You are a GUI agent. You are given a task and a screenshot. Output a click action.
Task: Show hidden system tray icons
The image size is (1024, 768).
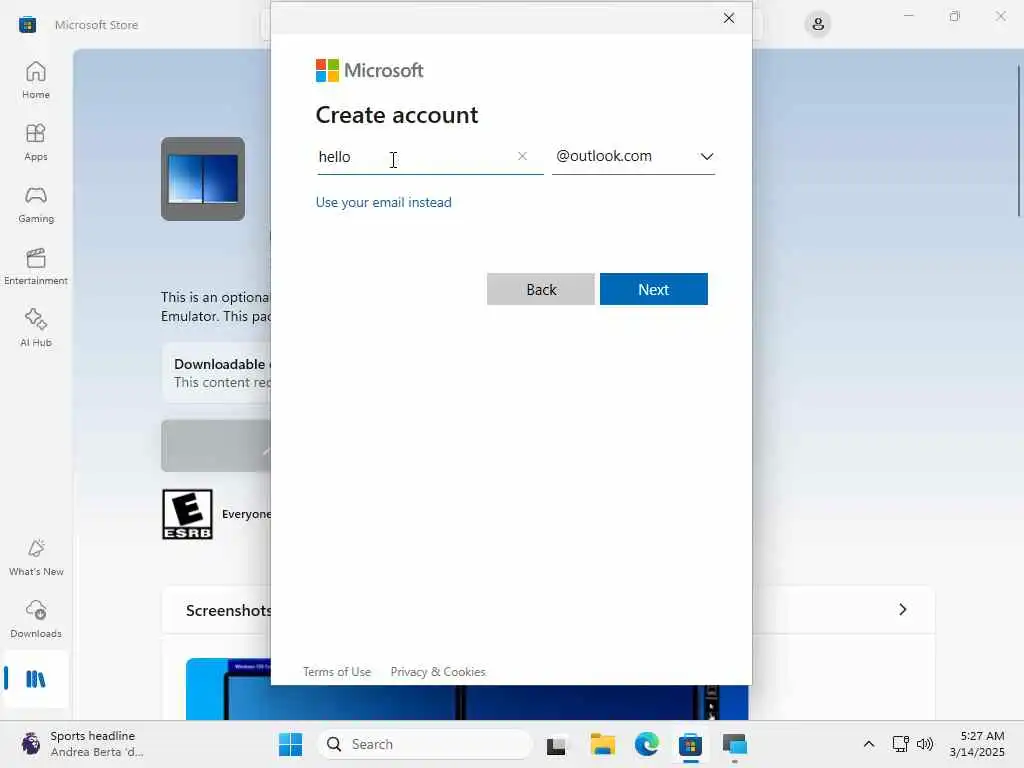click(869, 744)
